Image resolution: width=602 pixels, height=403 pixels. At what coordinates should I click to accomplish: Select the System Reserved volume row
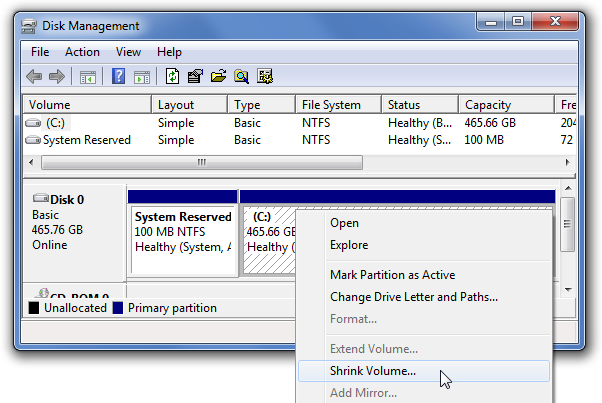tap(299, 140)
